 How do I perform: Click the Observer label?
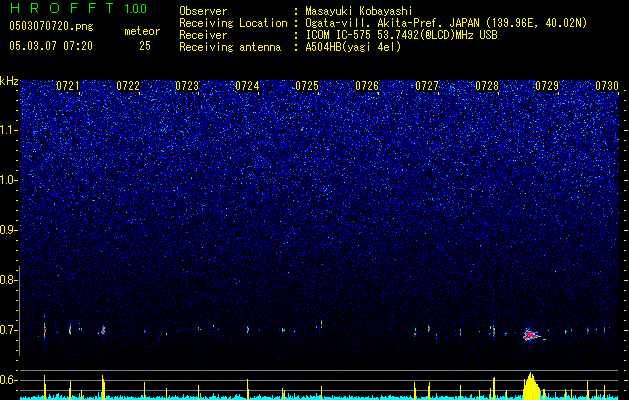pyautogui.click(x=203, y=11)
